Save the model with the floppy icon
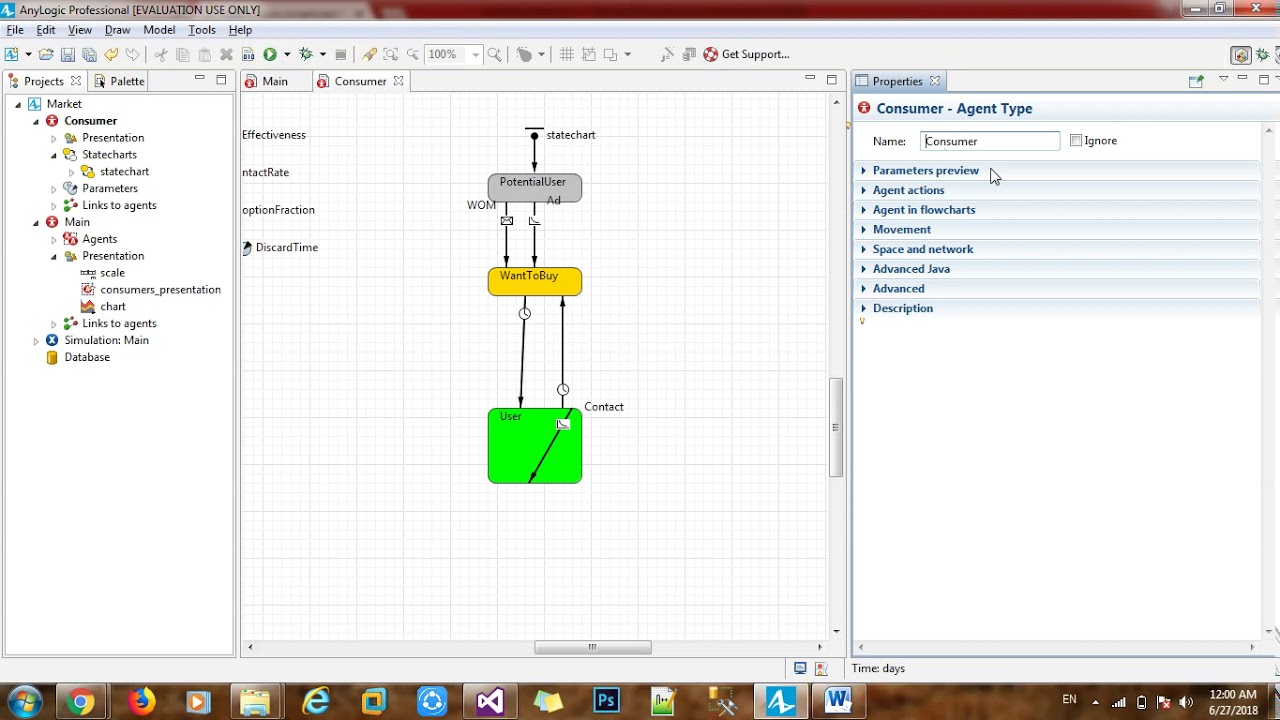 click(68, 54)
